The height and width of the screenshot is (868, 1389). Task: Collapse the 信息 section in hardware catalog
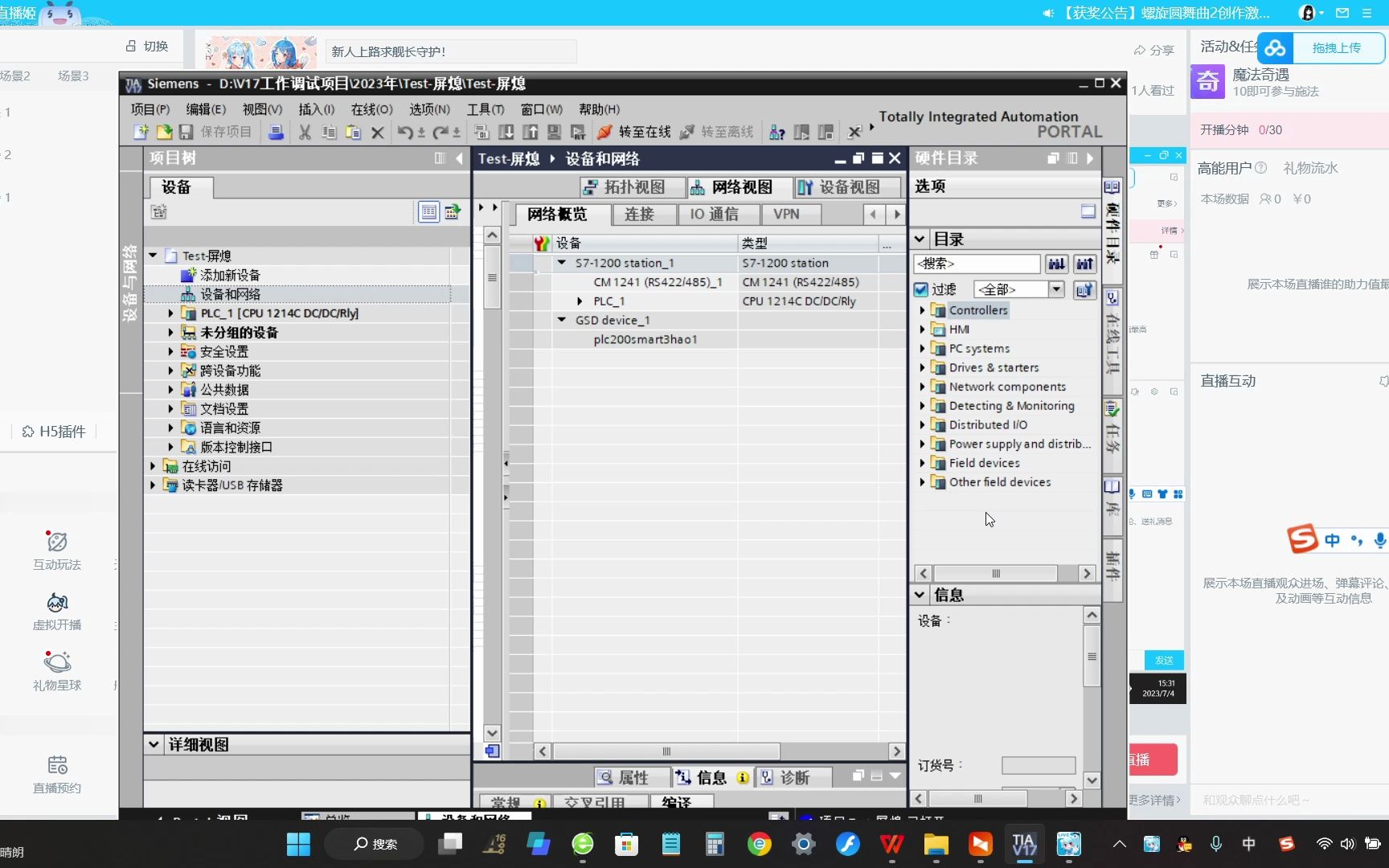click(920, 595)
